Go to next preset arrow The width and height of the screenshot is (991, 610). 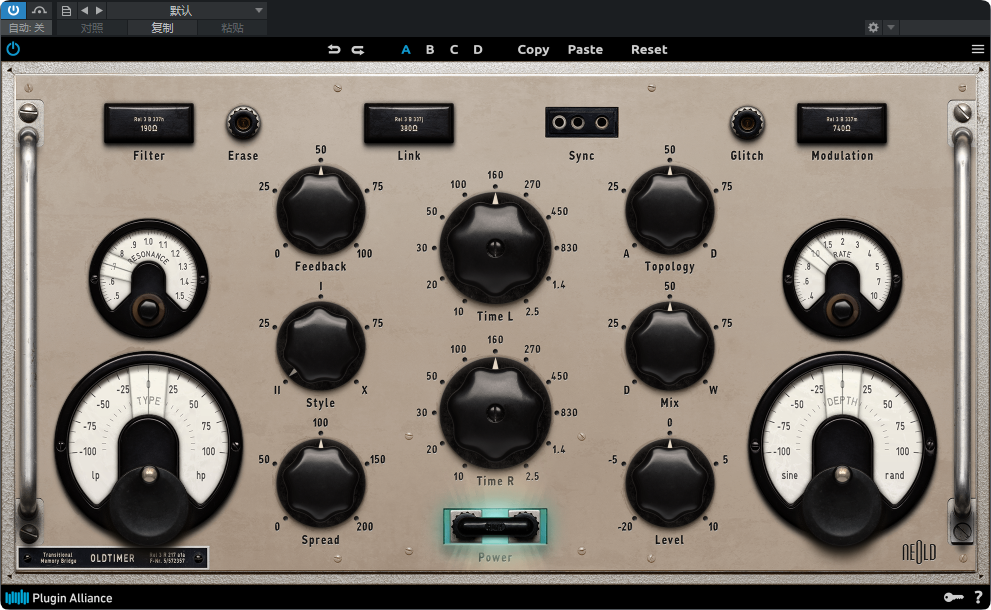99,11
